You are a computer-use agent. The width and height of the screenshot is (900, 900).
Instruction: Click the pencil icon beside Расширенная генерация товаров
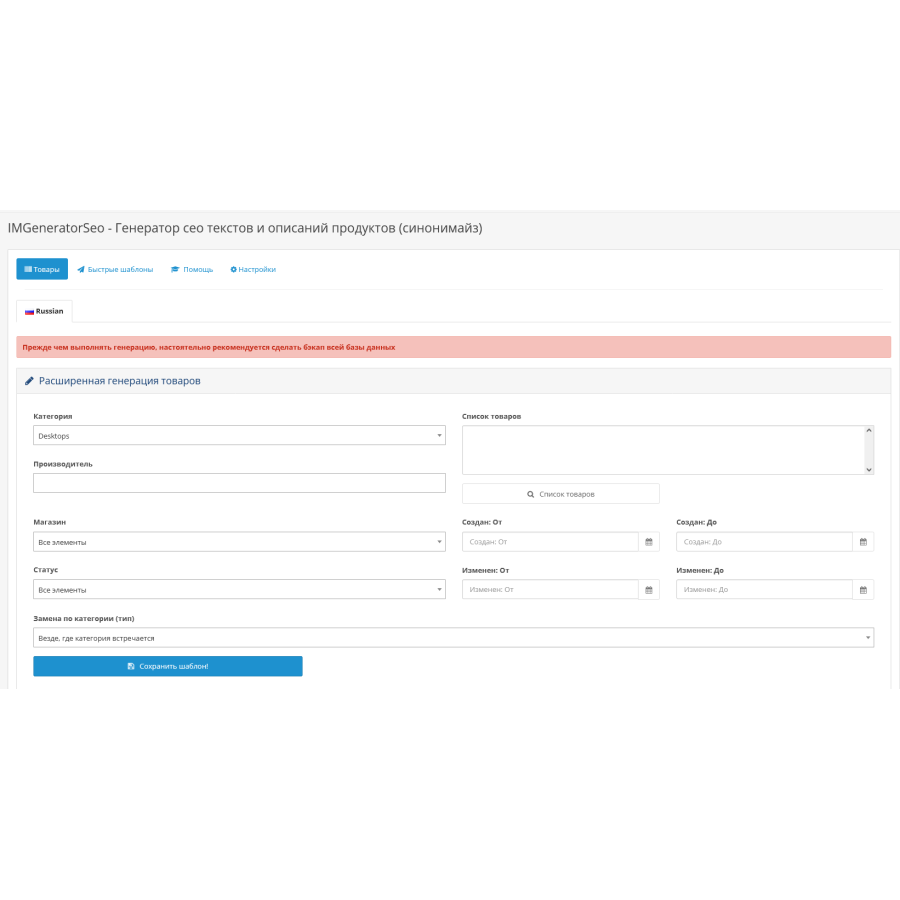tap(29, 381)
